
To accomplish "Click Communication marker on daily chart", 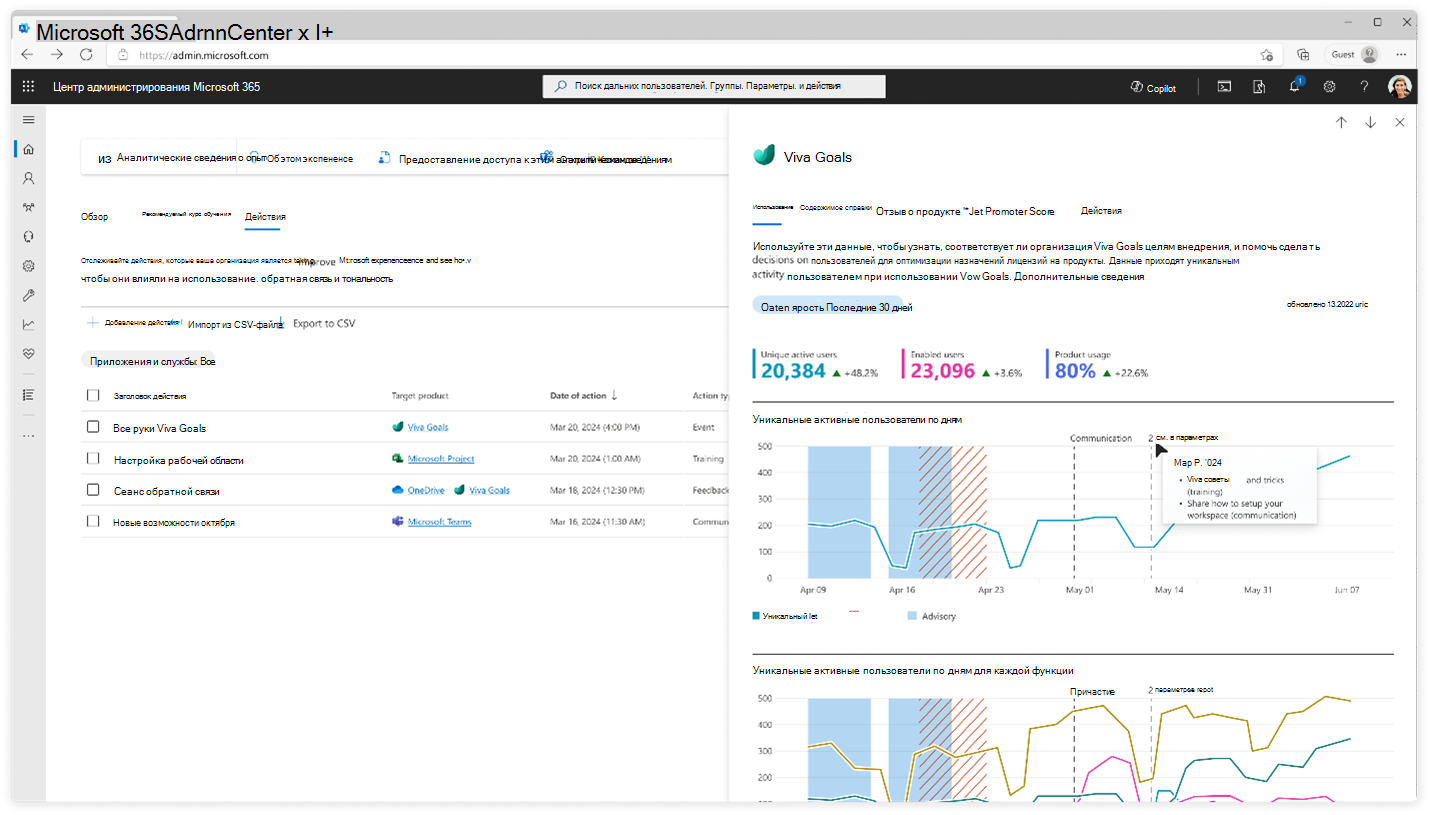I will [1100, 438].
